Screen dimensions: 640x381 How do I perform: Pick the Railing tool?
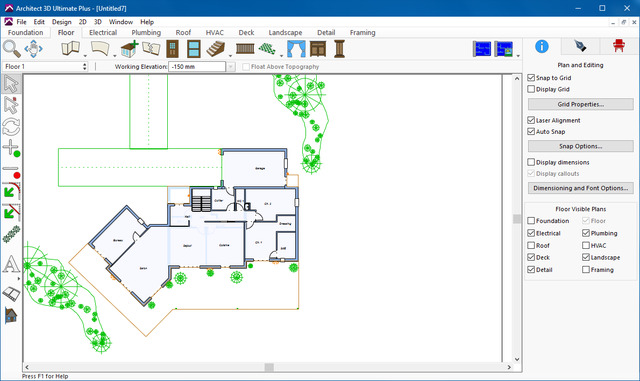pyautogui.click(x=245, y=49)
